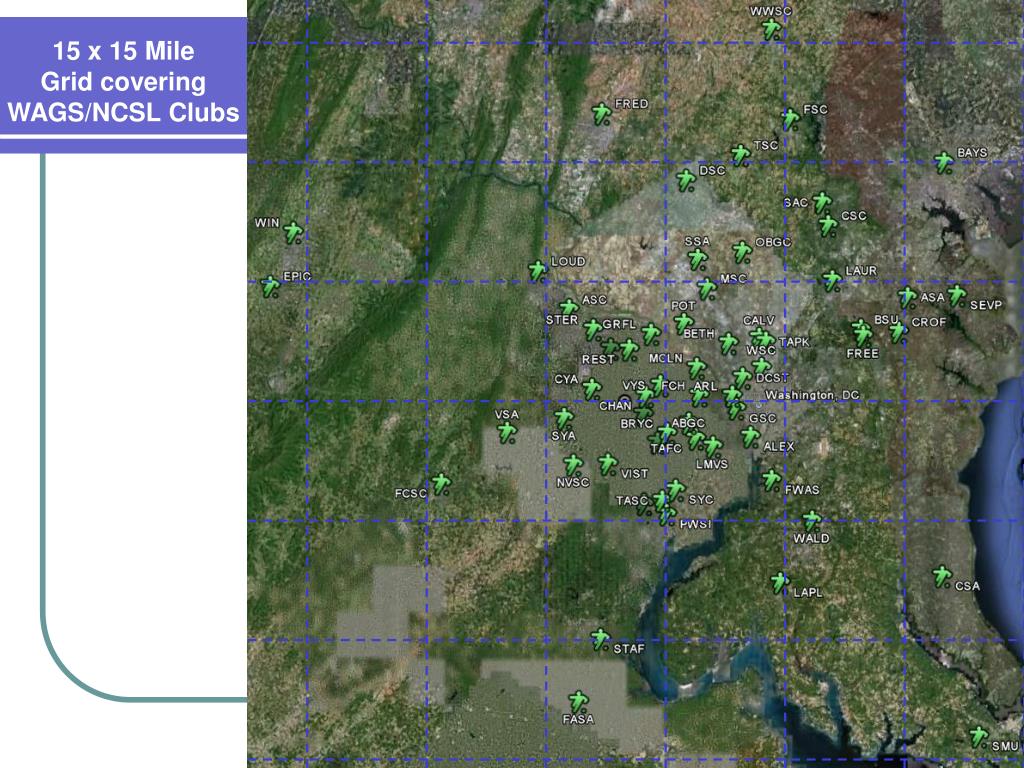Viewport: 1024px width, 768px height.
Task: Select the 'VYS' label text
Action: coord(633,385)
